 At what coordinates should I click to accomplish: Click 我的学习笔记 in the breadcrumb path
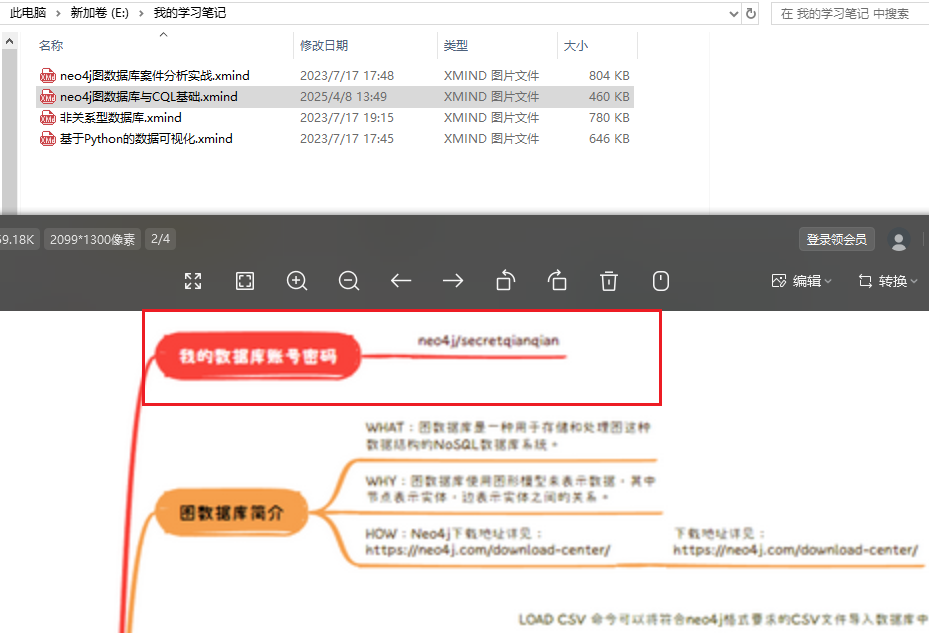(x=190, y=13)
